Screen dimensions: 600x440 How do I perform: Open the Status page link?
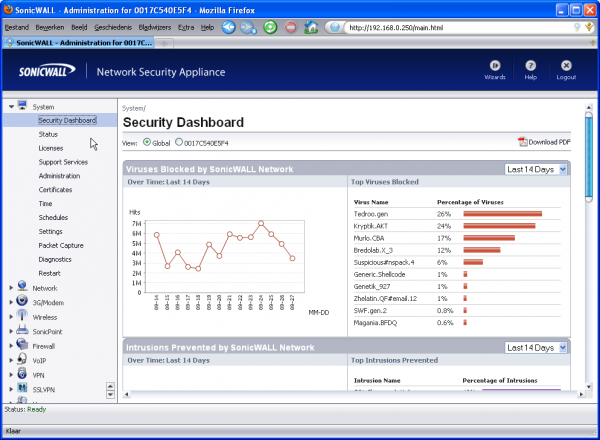[x=48, y=134]
